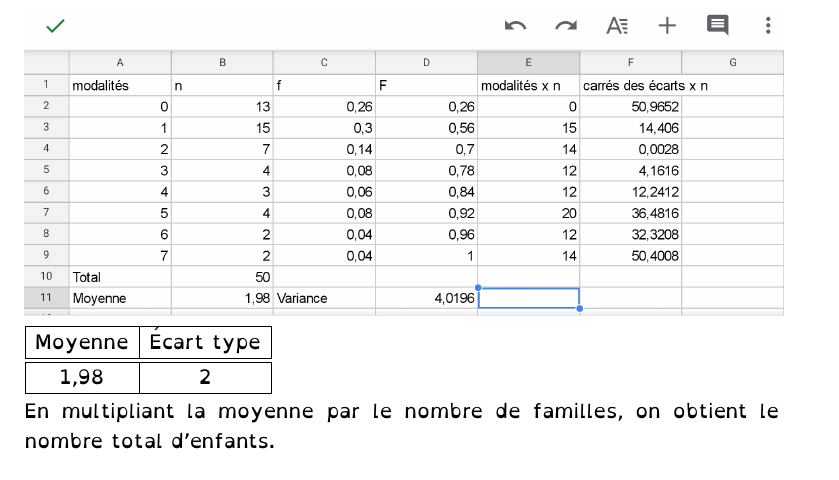
Task: Open the comments panel
Action: coord(717,26)
